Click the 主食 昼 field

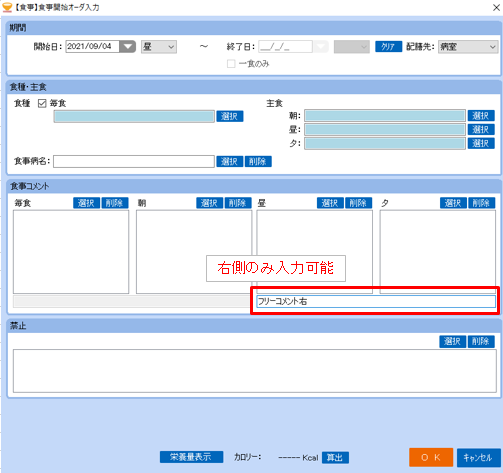385,129
